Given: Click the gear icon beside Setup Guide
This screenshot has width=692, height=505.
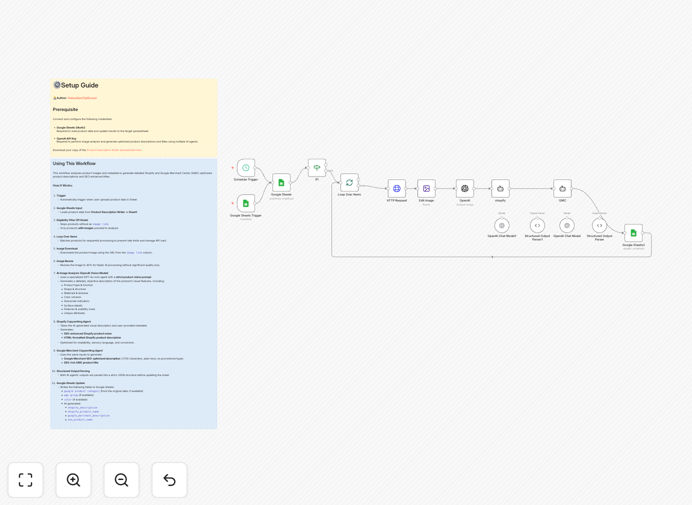Looking at the screenshot, I should tap(57, 85).
